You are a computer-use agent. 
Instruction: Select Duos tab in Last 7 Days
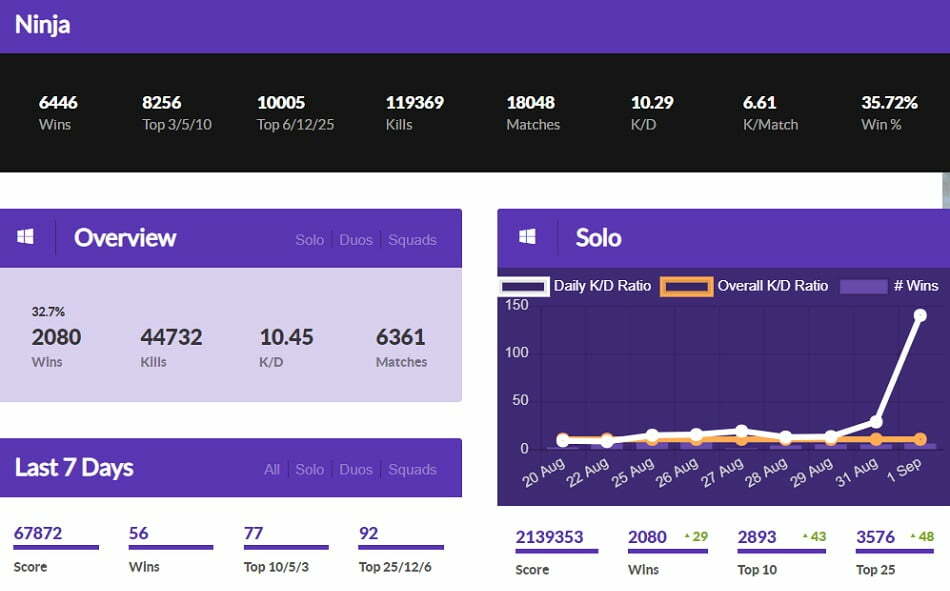[x=356, y=470]
